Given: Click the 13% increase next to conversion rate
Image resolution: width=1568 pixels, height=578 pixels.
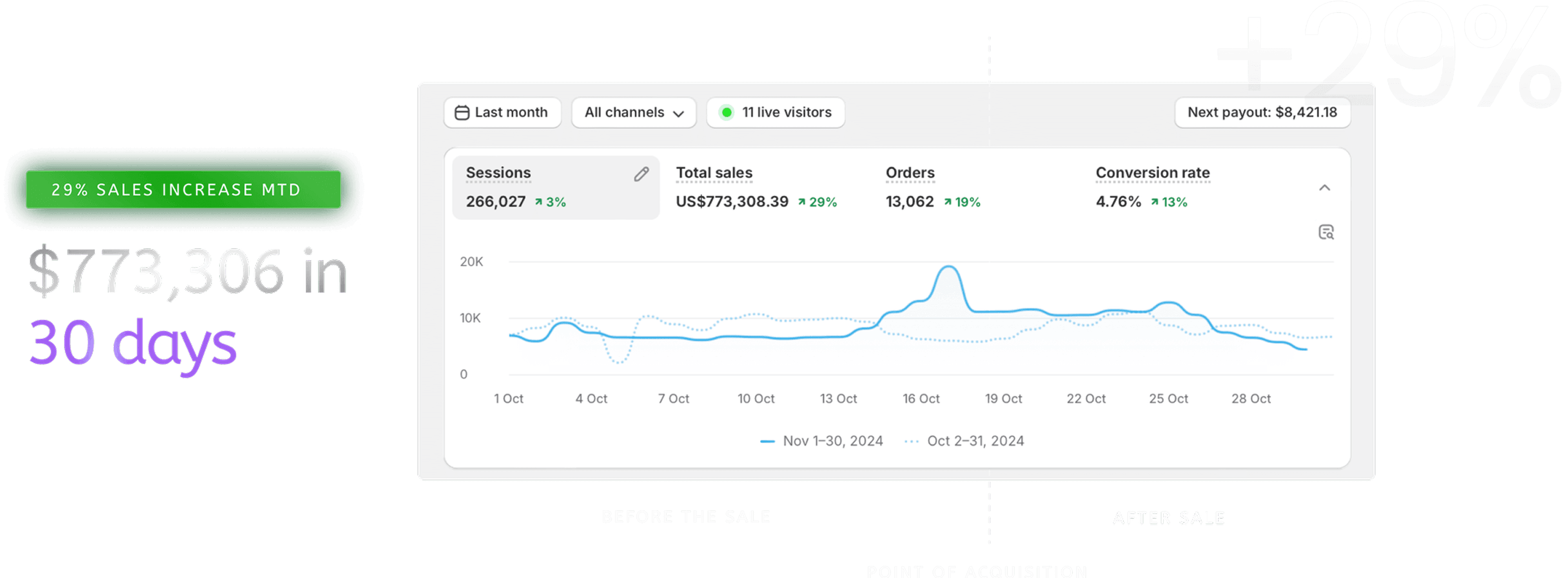Looking at the screenshot, I should pos(1169,202).
